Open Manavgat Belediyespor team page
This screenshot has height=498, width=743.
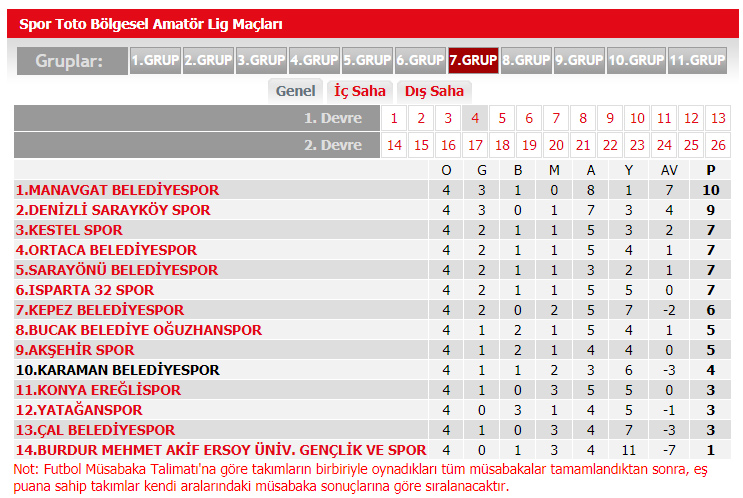point(117,190)
